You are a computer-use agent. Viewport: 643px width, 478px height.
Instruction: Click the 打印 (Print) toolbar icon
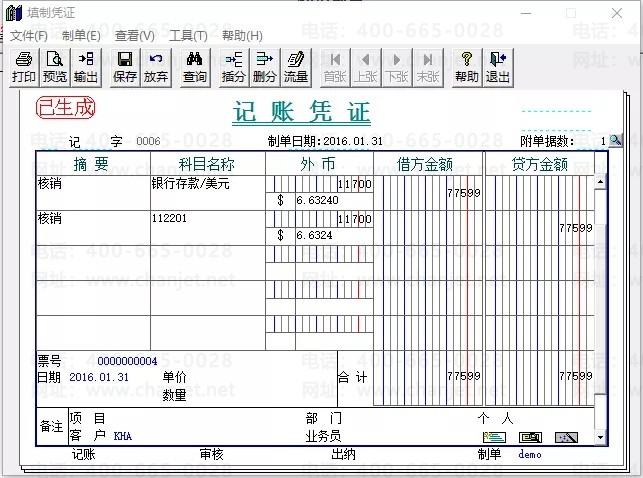(24, 68)
